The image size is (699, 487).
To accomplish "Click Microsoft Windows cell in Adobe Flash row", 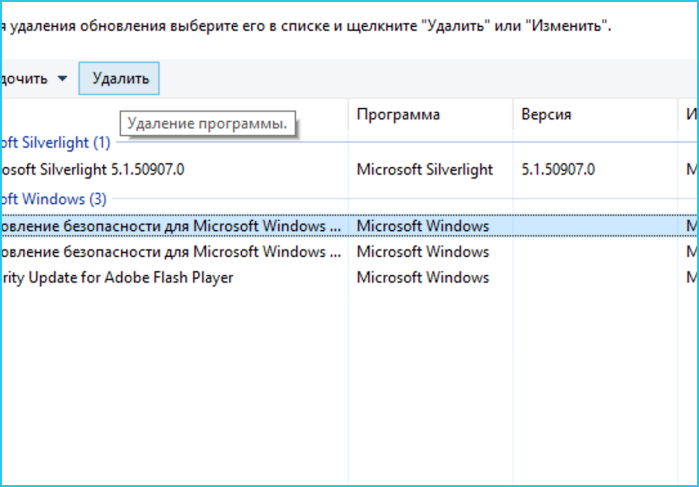I will (x=423, y=278).
